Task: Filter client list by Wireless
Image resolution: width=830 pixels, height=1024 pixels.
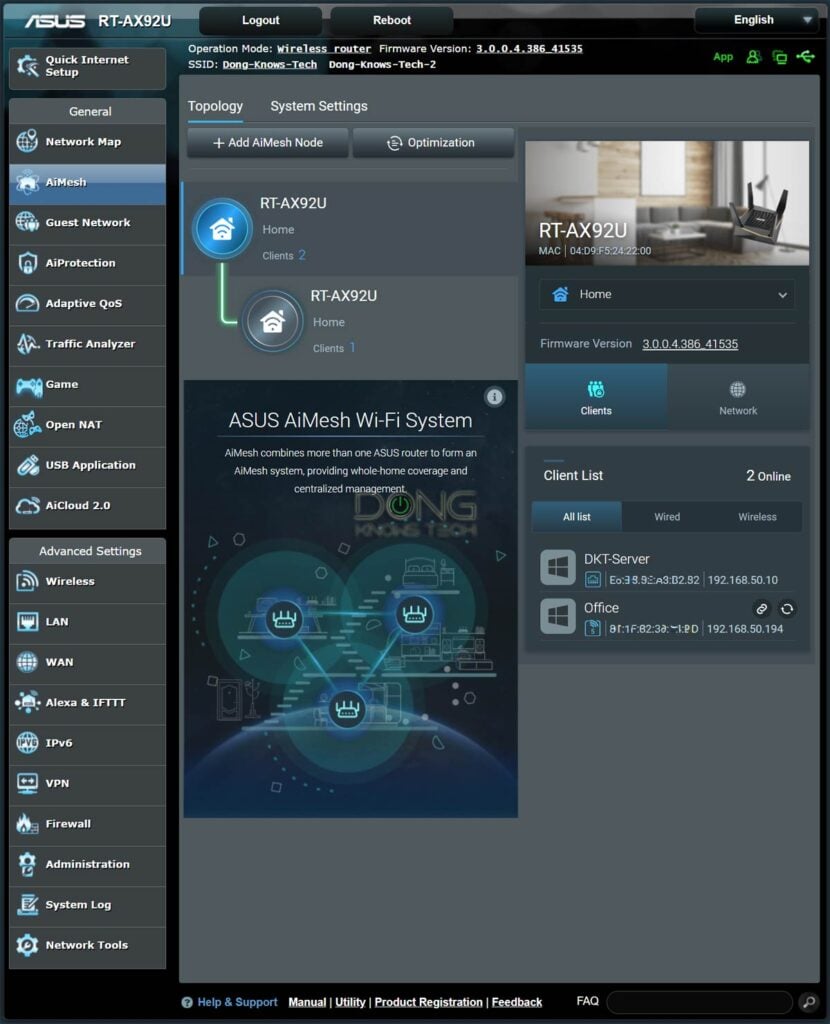Action: click(757, 517)
